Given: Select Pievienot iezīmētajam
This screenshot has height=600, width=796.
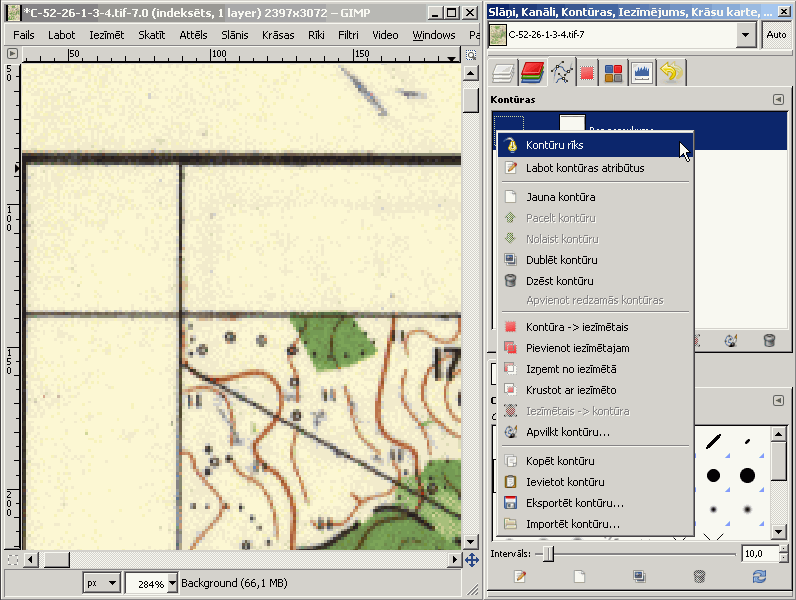Looking at the screenshot, I should pyautogui.click(x=595, y=348).
